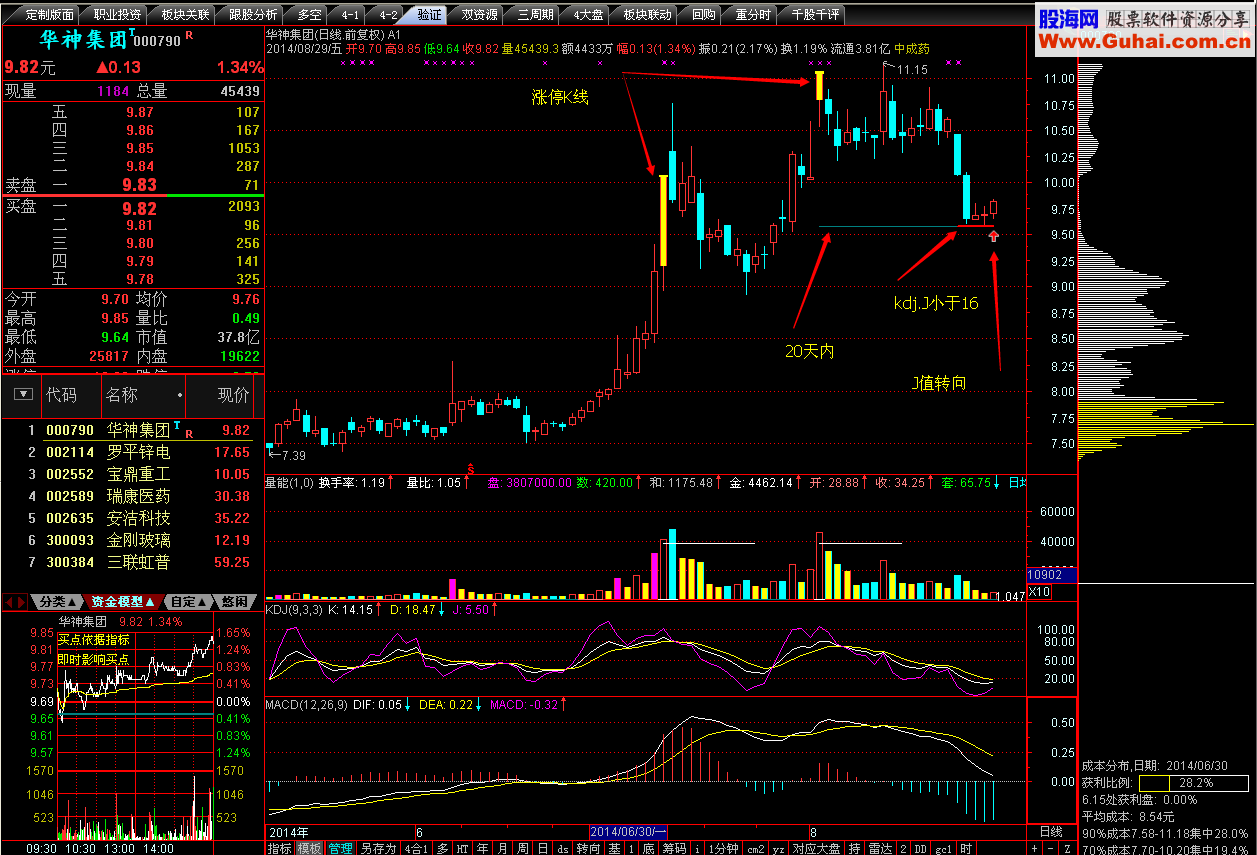1257x855 pixels.
Task: Open the stock list dropdown arrow beside 代码
Action: (x=22, y=394)
